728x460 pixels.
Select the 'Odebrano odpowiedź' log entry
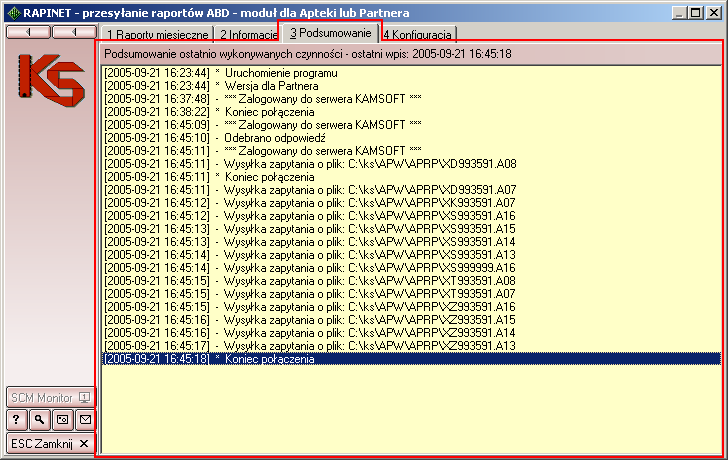coord(411,138)
